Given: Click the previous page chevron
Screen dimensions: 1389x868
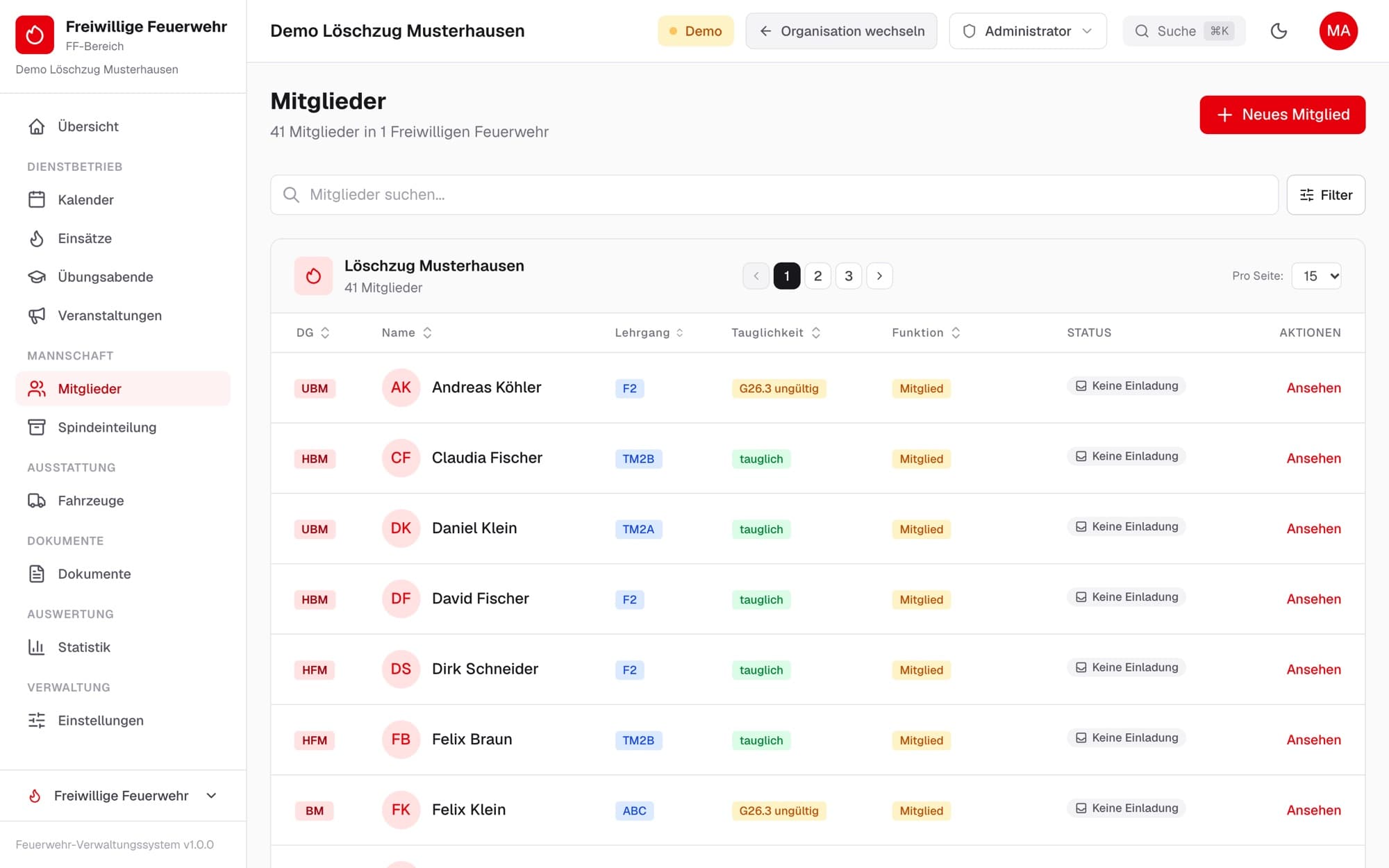Looking at the screenshot, I should click(756, 276).
